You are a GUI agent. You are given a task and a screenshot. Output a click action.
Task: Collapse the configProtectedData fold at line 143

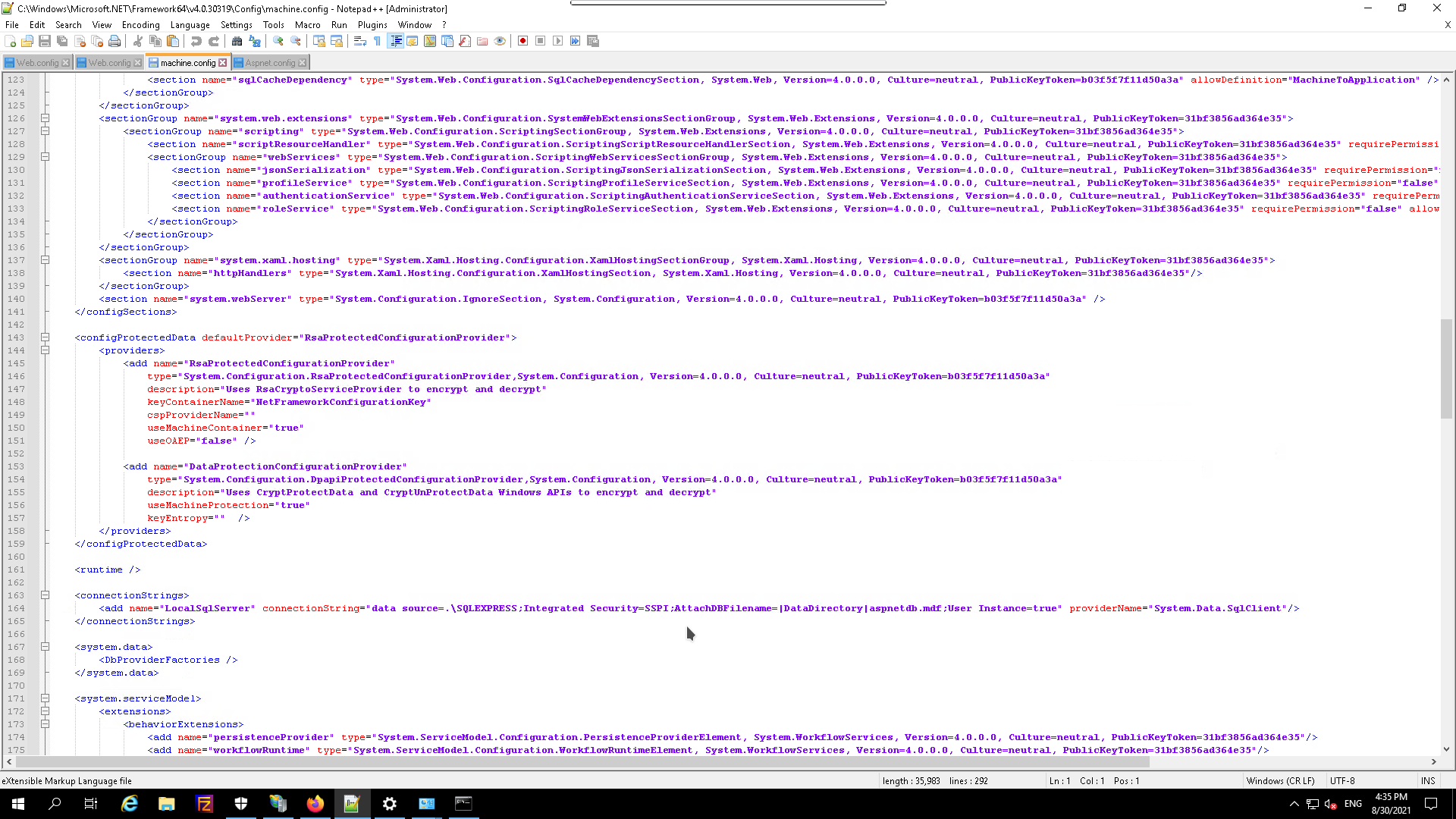[45, 337]
